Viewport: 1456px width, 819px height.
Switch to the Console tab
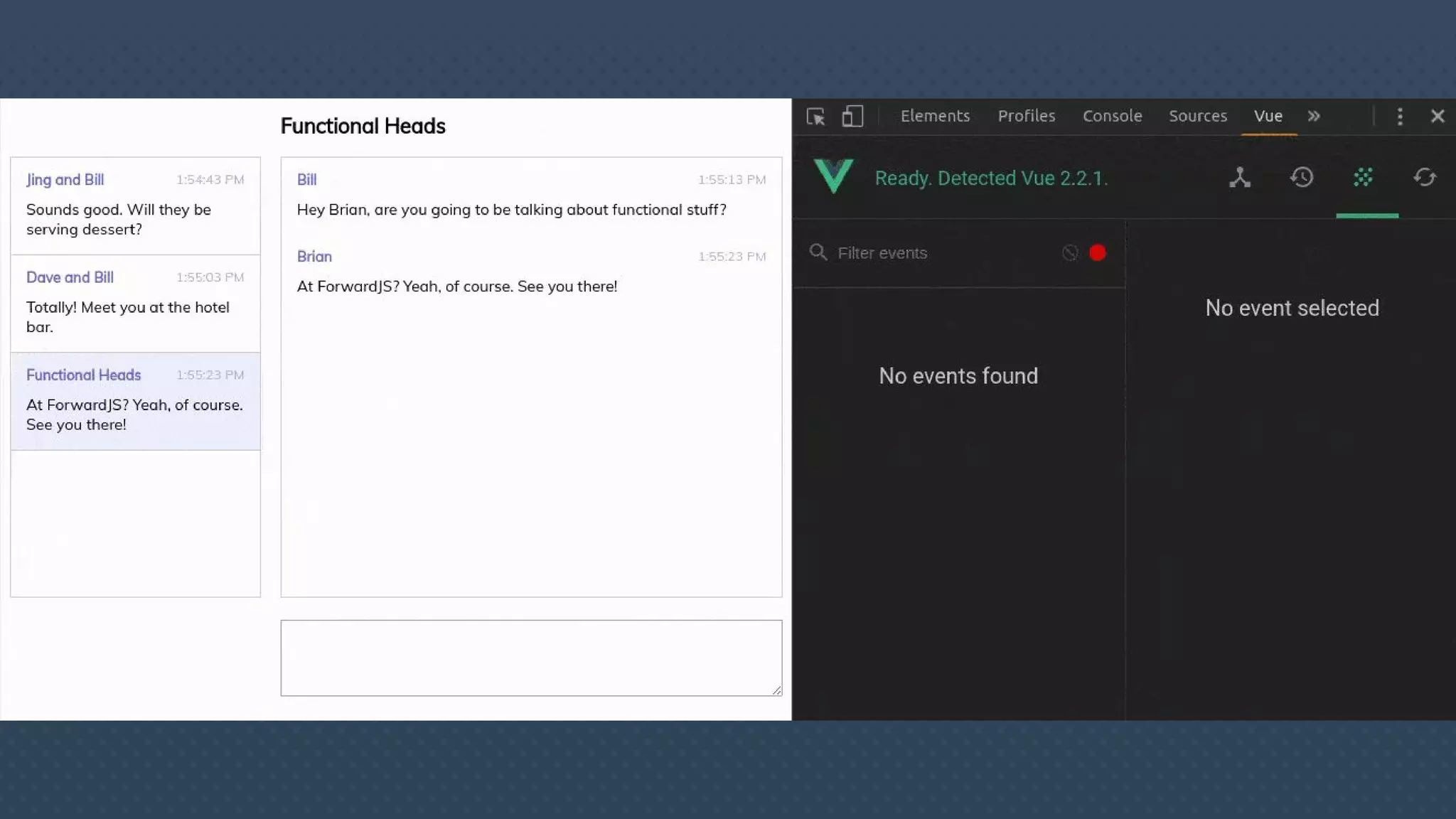1112,116
